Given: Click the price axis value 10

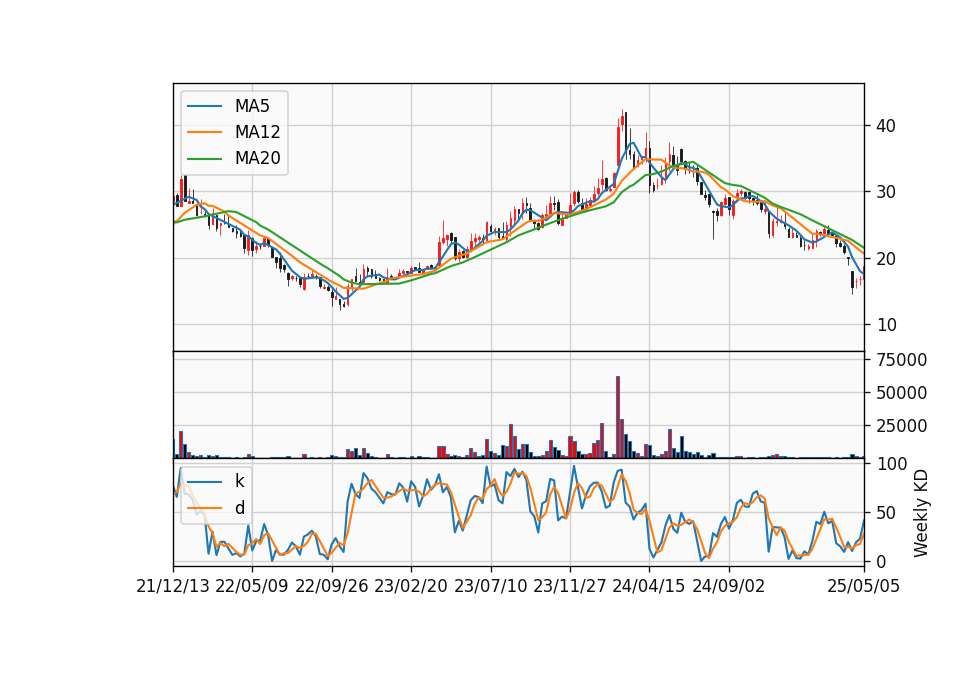Looking at the screenshot, I should [885, 325].
